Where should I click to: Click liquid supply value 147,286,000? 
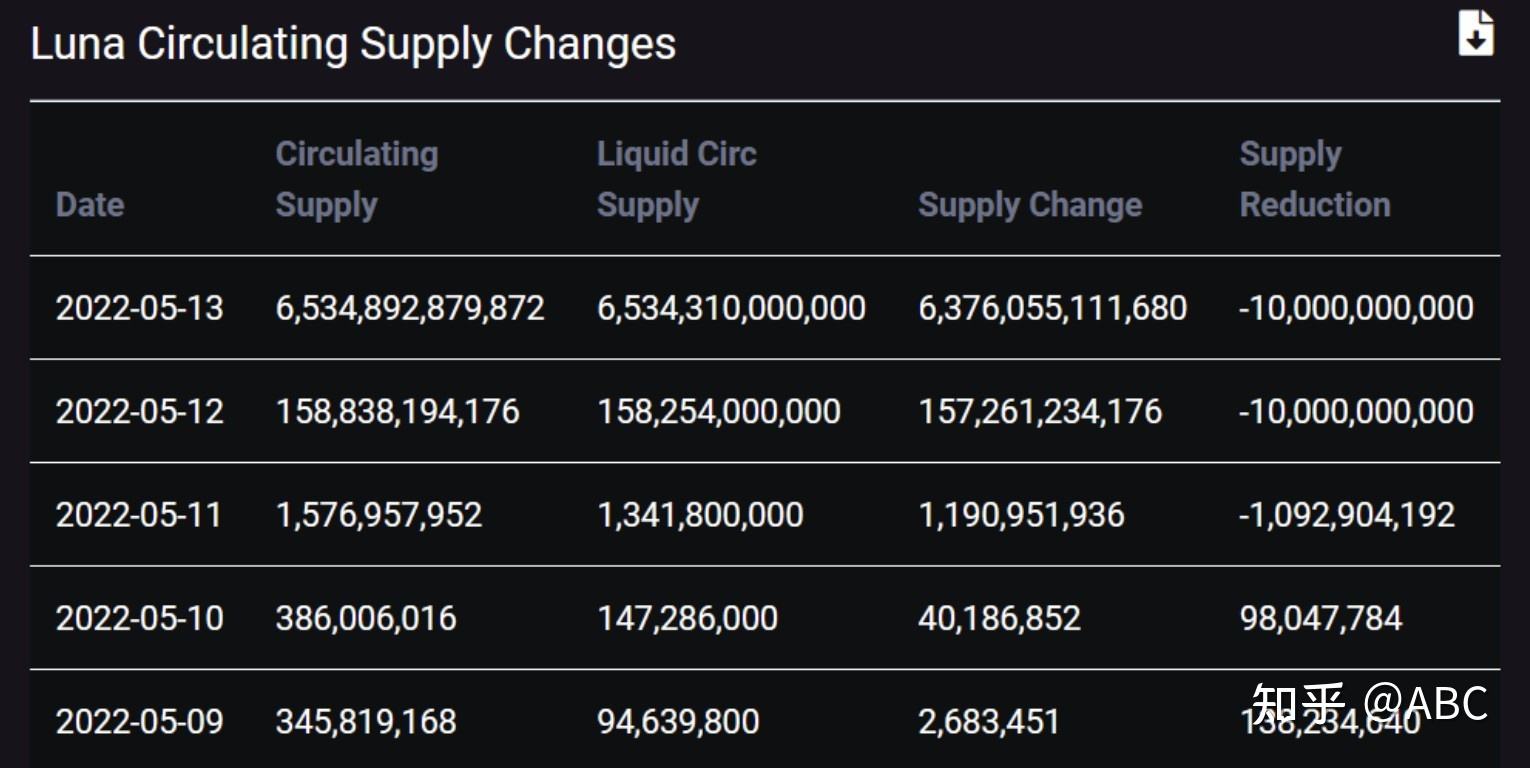tap(687, 618)
